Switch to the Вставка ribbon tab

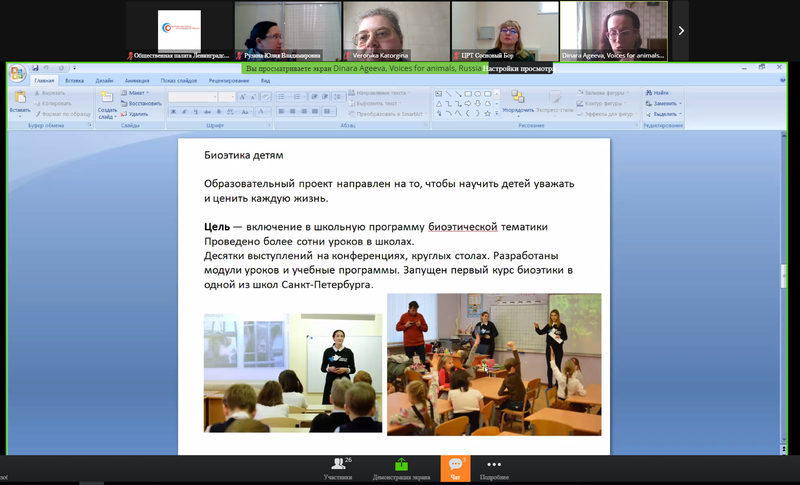(x=74, y=81)
